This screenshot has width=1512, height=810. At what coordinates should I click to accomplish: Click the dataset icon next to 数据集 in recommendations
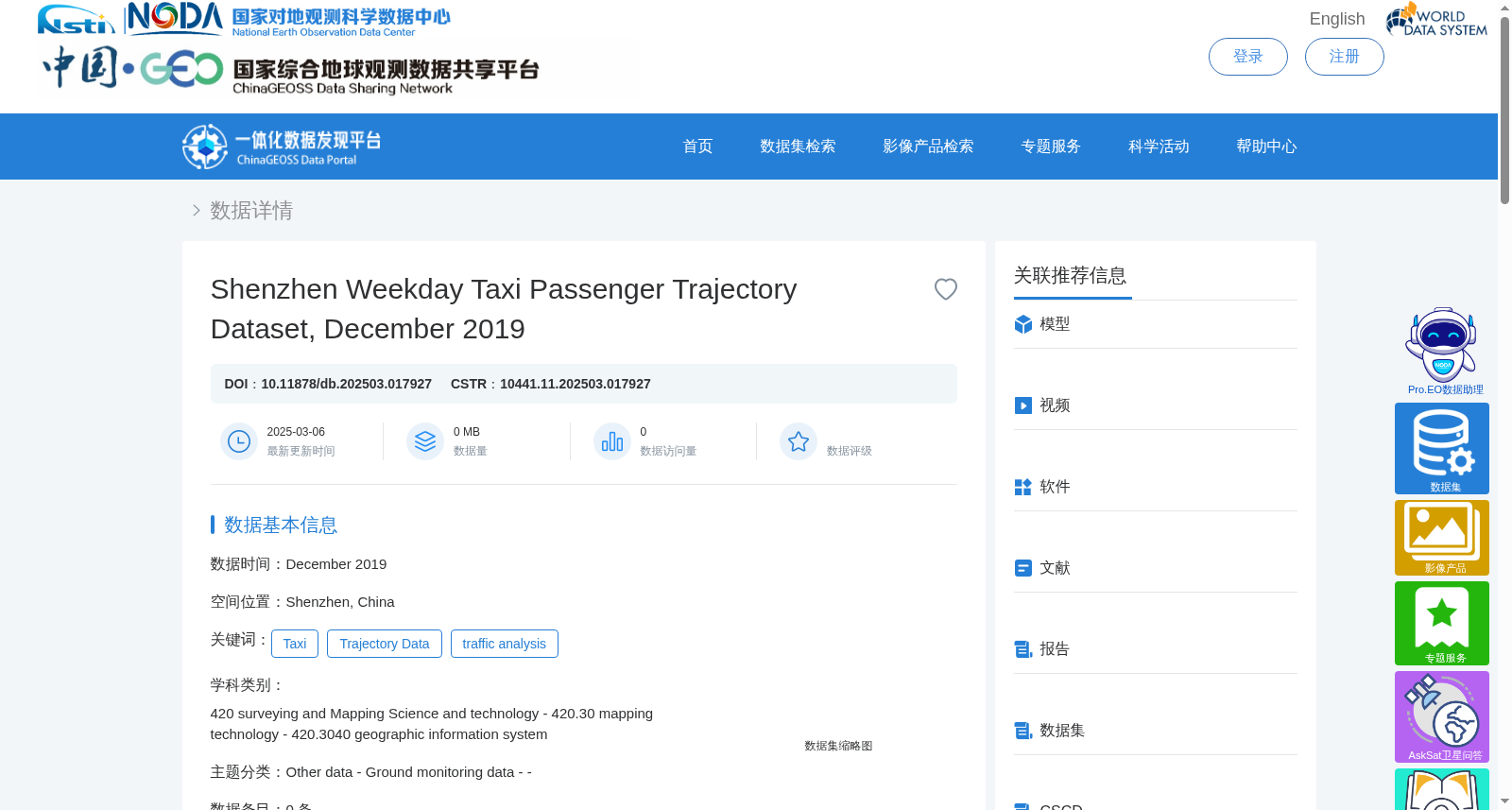(1022, 731)
